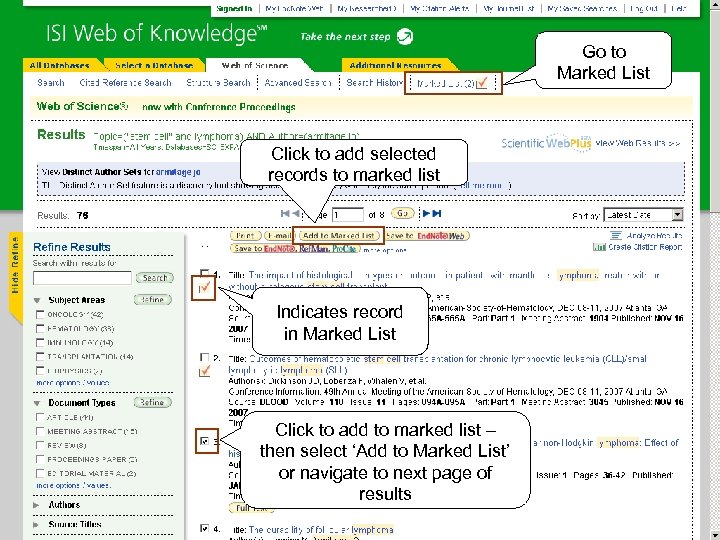Image resolution: width=720 pixels, height=540 pixels.
Task: Open the My Saved Searches link
Action: pos(582,8)
